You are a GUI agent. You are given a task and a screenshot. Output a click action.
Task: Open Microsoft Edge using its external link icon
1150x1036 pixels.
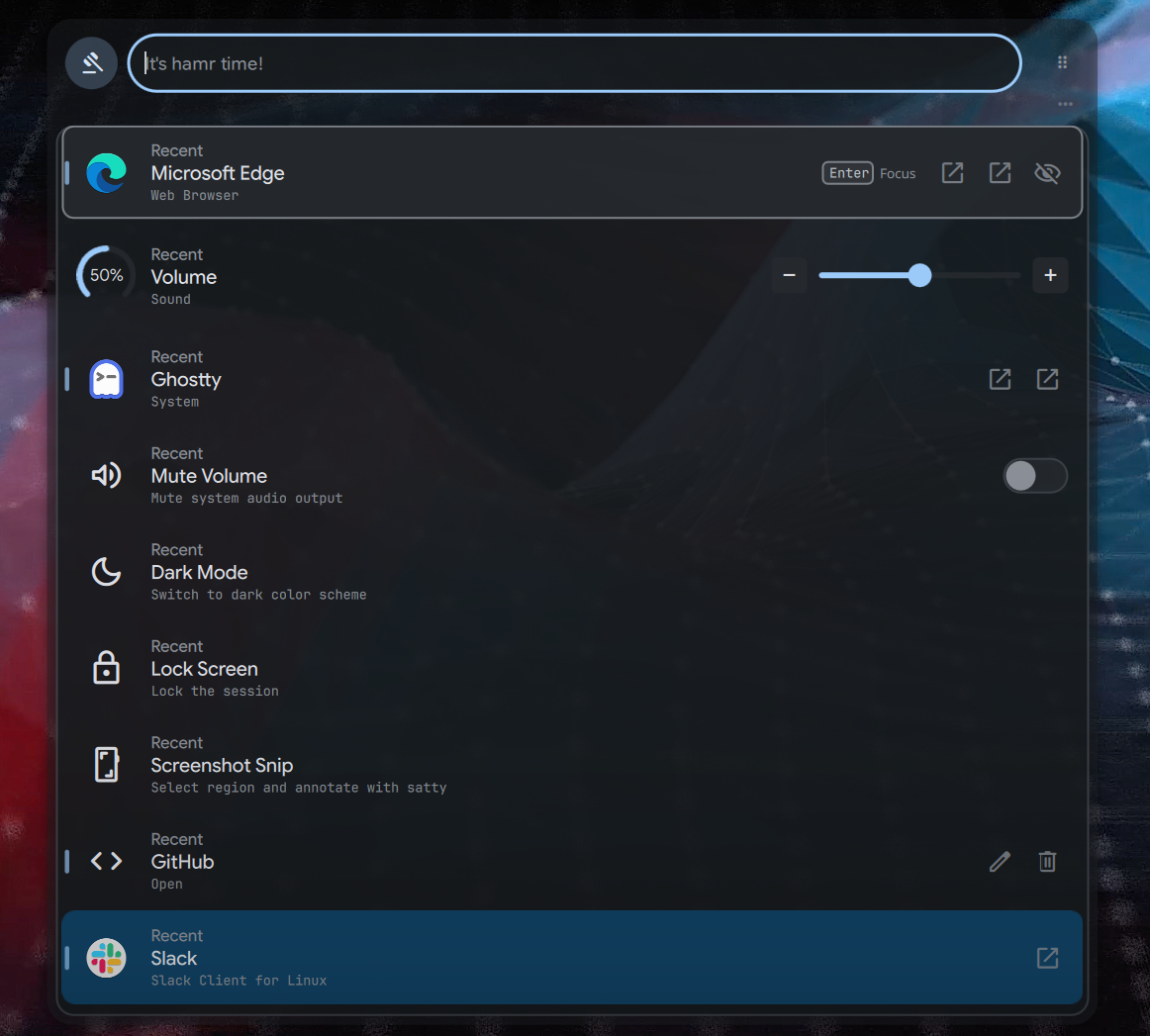pyautogui.click(x=952, y=172)
